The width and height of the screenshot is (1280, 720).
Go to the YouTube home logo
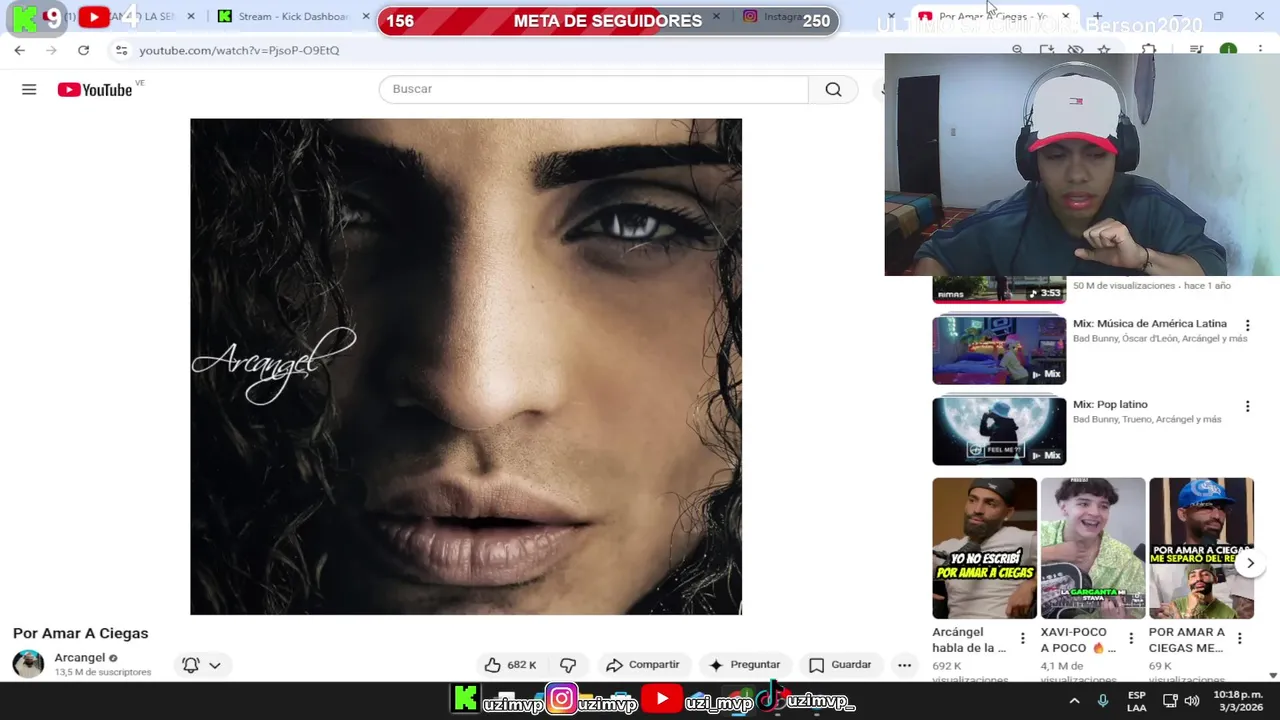(x=95, y=90)
